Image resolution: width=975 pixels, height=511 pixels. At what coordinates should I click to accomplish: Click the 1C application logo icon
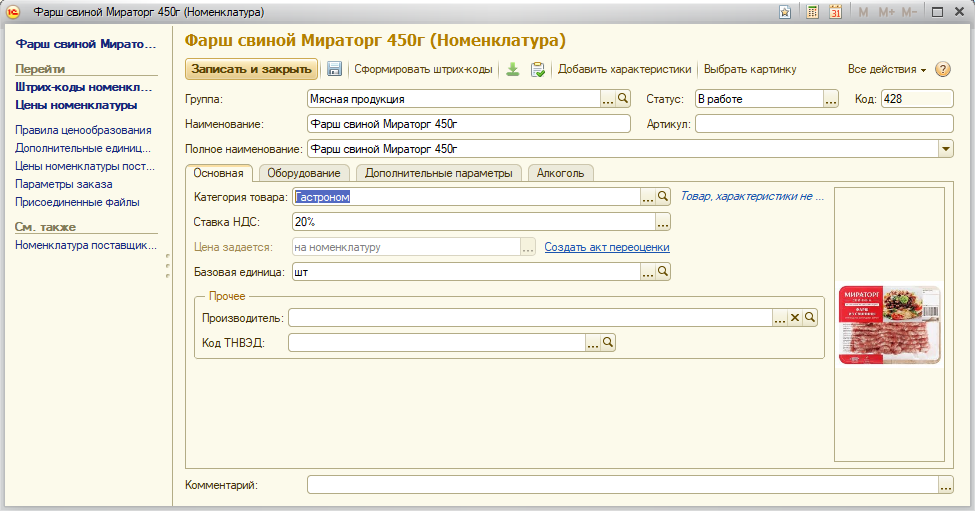click(x=13, y=12)
